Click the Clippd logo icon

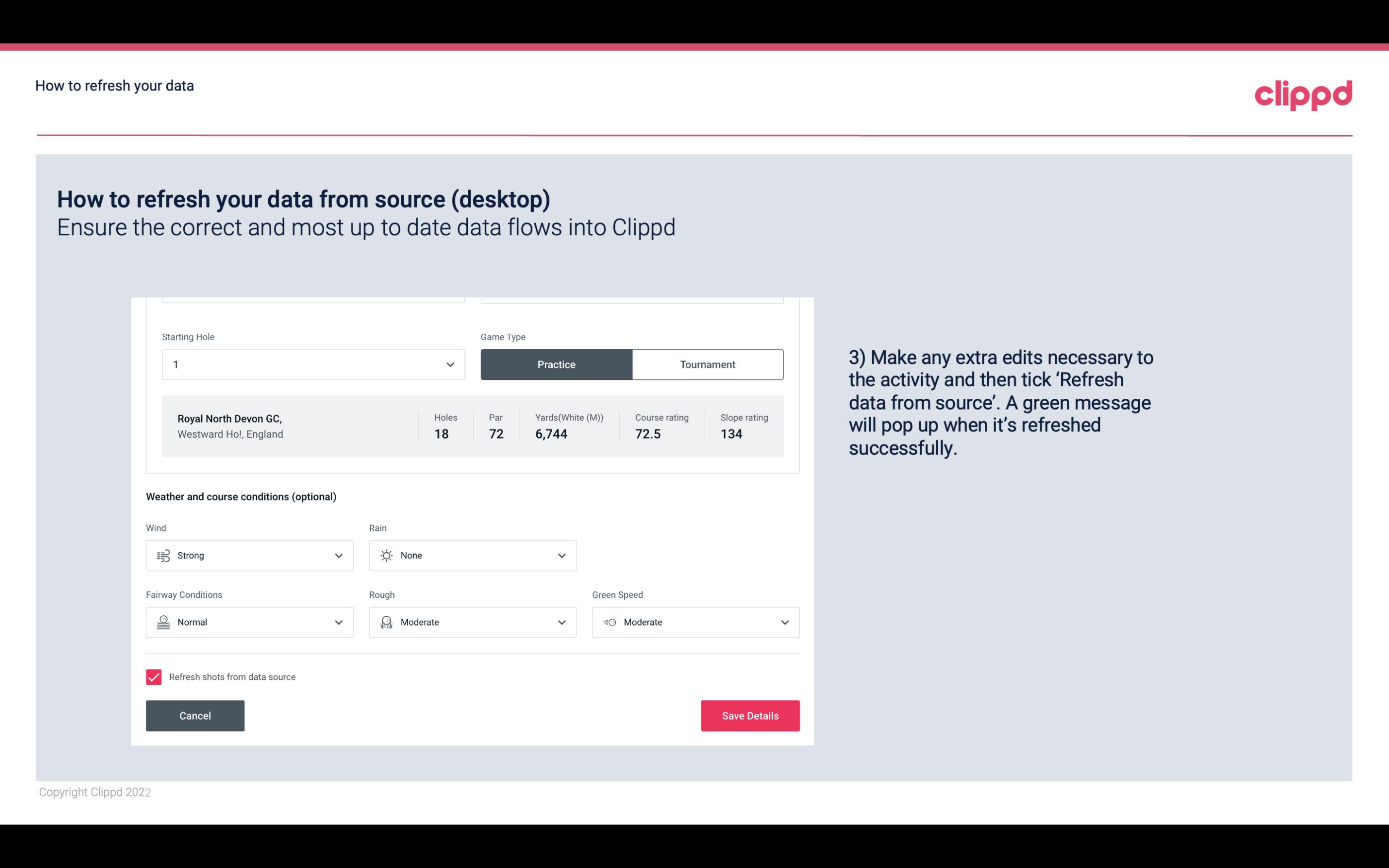(1303, 93)
